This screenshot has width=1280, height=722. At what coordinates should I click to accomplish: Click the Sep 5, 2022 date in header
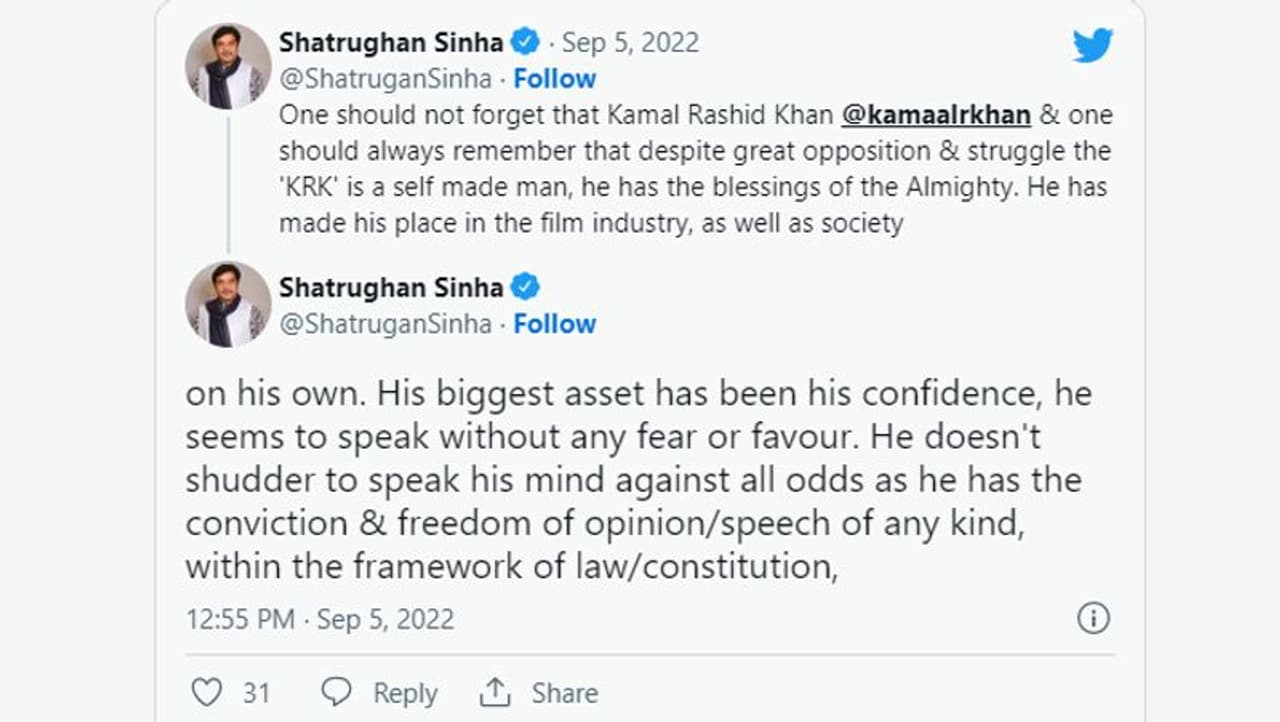coord(630,42)
